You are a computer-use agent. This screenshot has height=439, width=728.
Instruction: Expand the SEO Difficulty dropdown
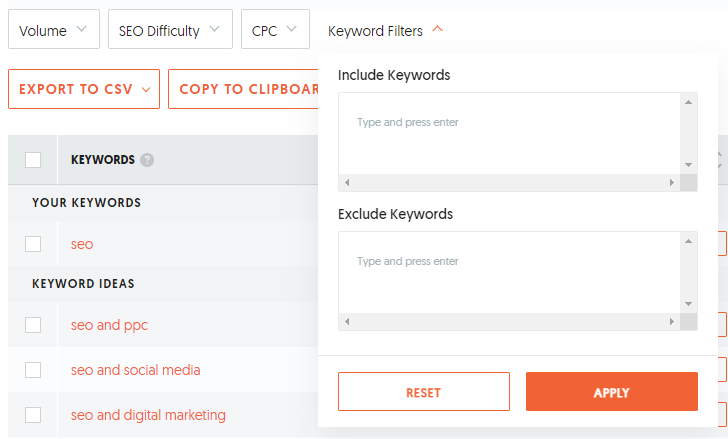click(170, 29)
